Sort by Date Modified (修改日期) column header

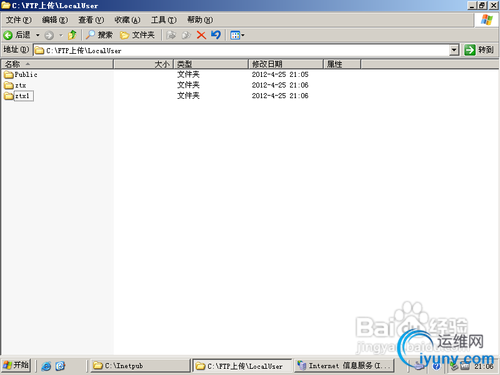[x=286, y=64]
